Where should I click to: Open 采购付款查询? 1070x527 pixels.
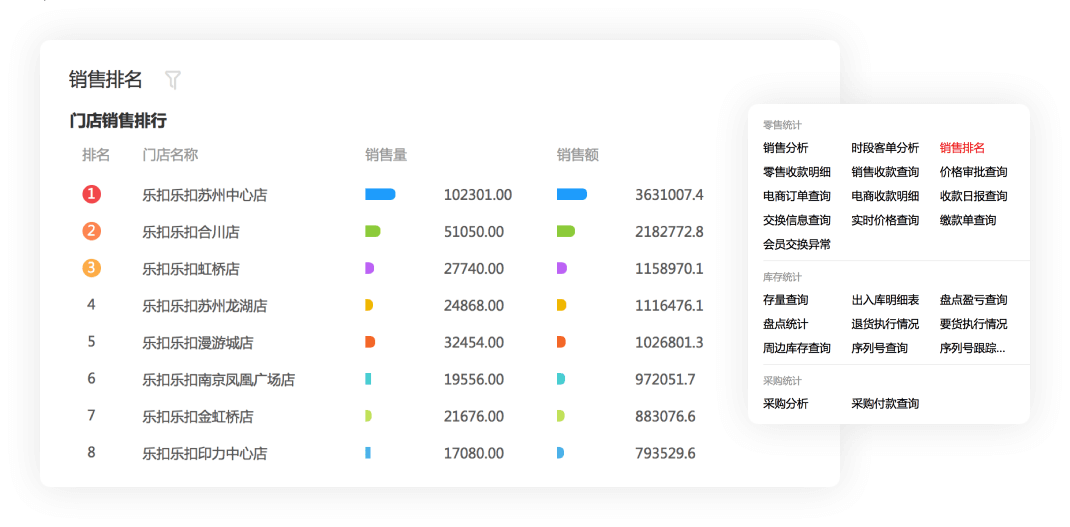coord(885,403)
